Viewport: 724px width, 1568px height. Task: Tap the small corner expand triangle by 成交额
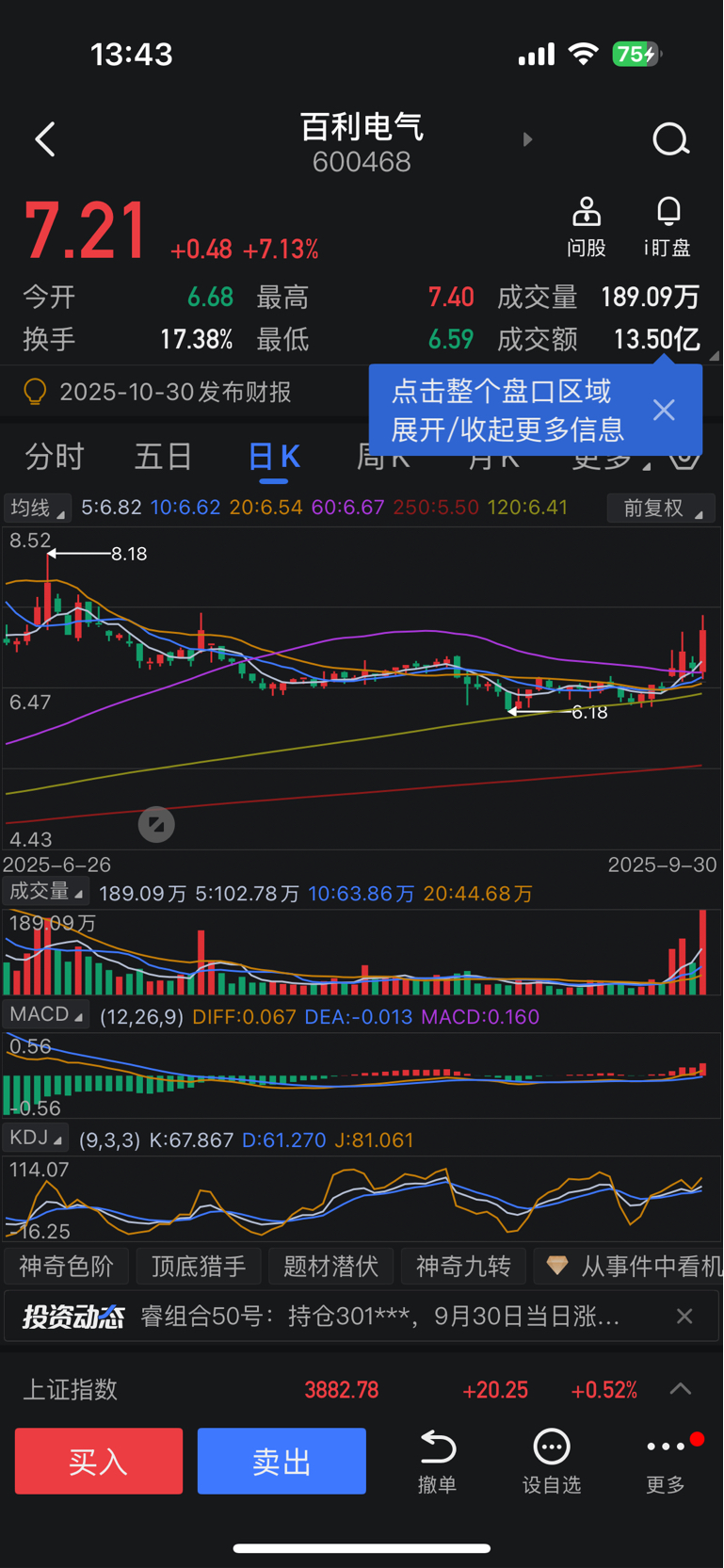point(714,356)
